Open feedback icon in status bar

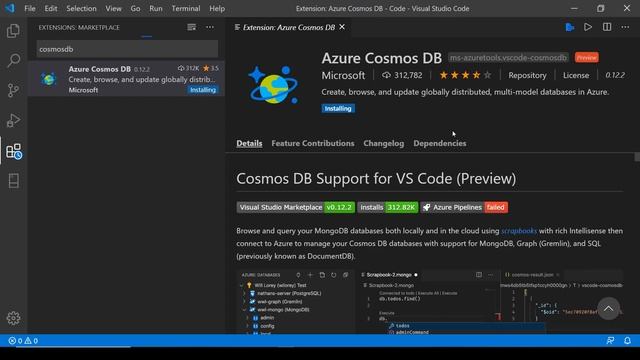point(610,340)
